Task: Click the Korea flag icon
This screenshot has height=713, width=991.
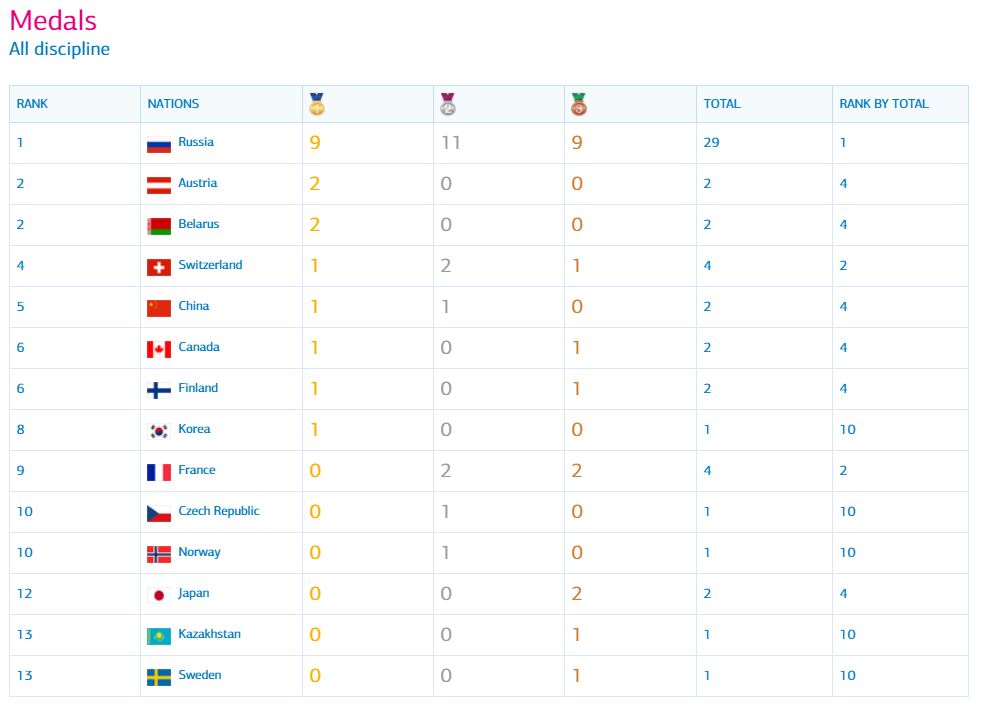Action: [x=159, y=431]
